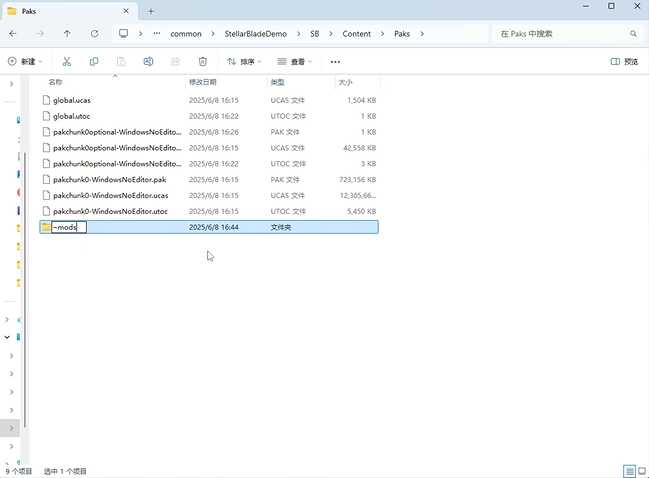Go up one folder with Up arrow
Screen dimensions: 649x478
[67, 33]
